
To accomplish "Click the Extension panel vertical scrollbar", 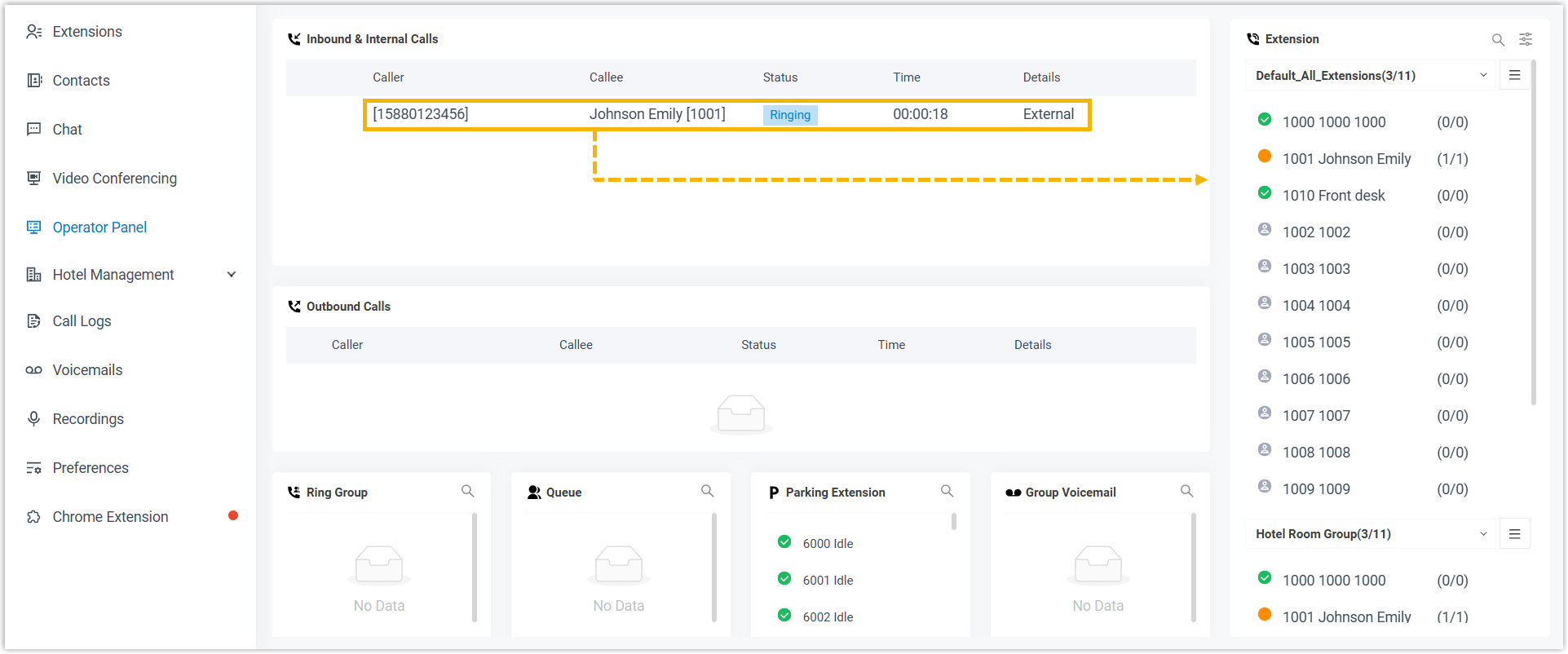I will pyautogui.click(x=1533, y=245).
